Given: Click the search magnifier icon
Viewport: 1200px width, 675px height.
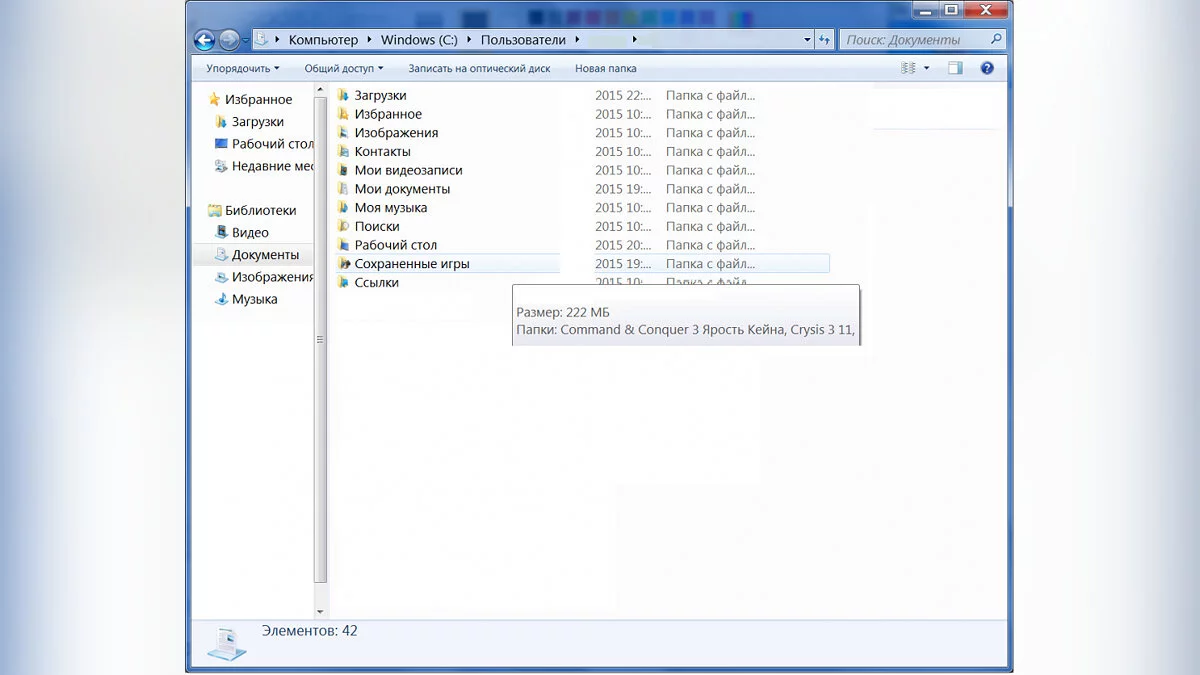Looking at the screenshot, I should (996, 40).
